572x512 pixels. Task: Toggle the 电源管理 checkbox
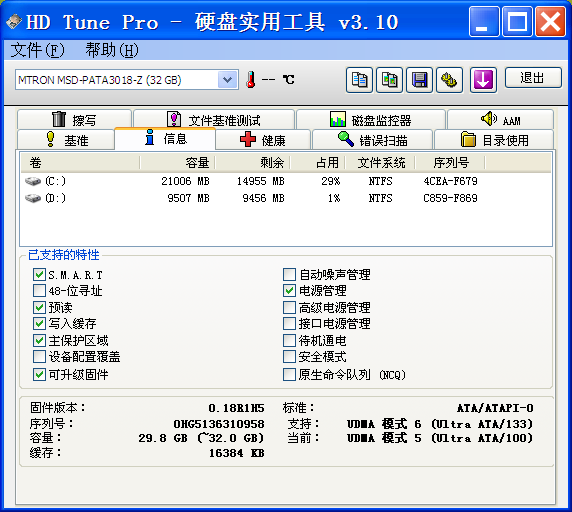tap(289, 291)
